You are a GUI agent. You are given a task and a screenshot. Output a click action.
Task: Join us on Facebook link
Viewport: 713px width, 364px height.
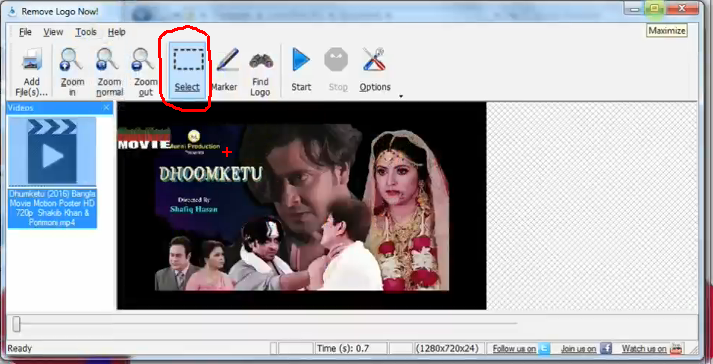tap(578, 349)
